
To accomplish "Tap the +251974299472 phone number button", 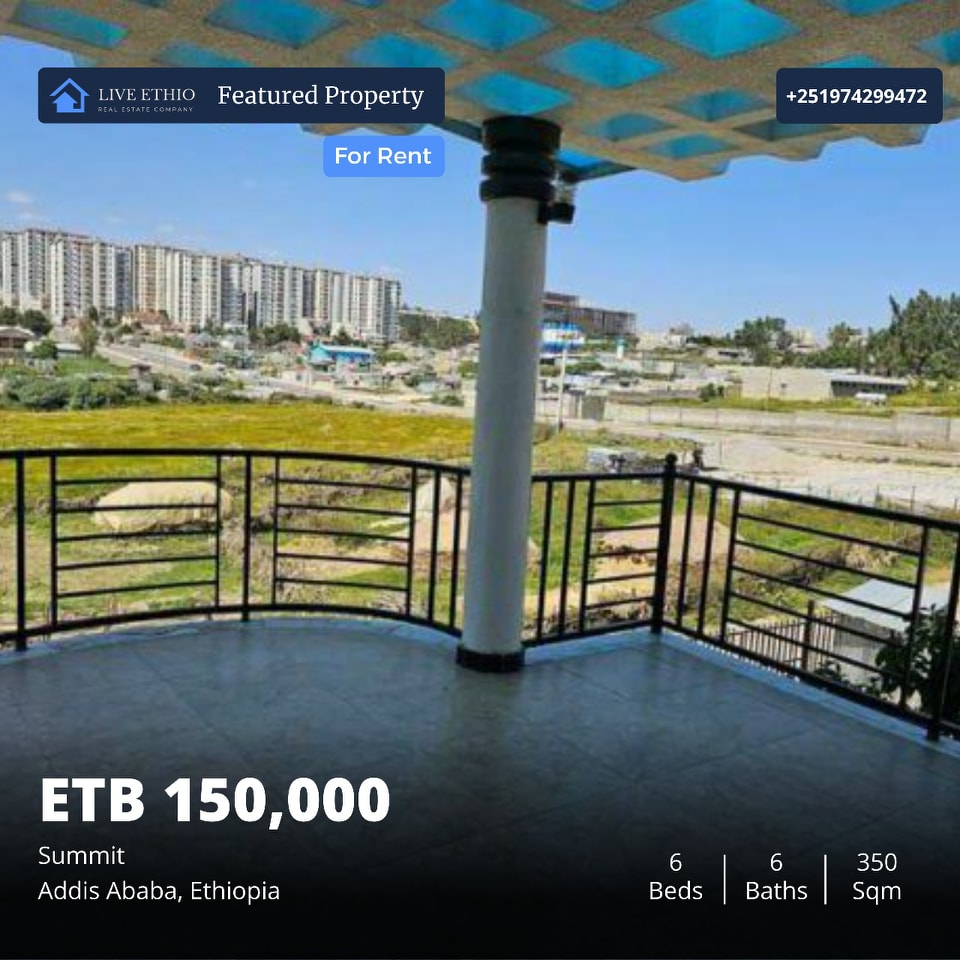I will (x=859, y=96).
